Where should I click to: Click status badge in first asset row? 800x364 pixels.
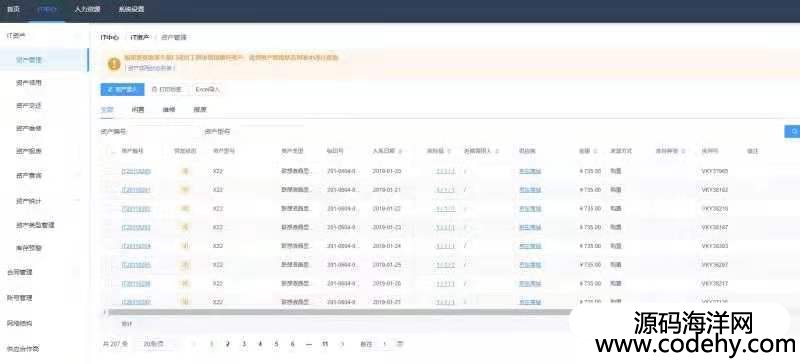point(185,171)
